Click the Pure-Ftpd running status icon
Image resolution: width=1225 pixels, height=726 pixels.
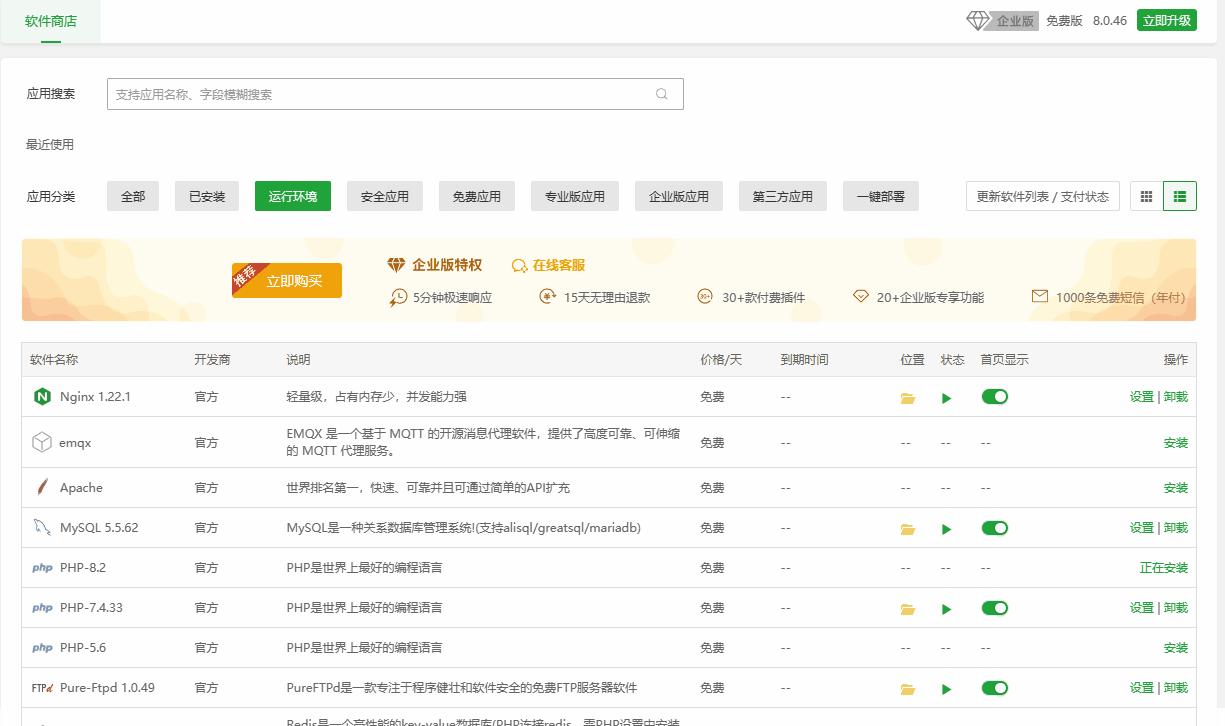[947, 689]
